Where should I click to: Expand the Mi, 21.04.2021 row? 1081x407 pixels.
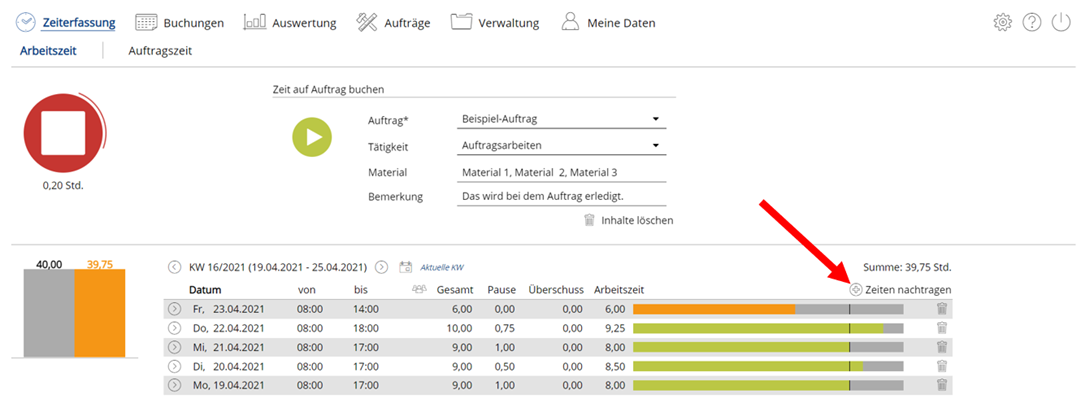[174, 347]
